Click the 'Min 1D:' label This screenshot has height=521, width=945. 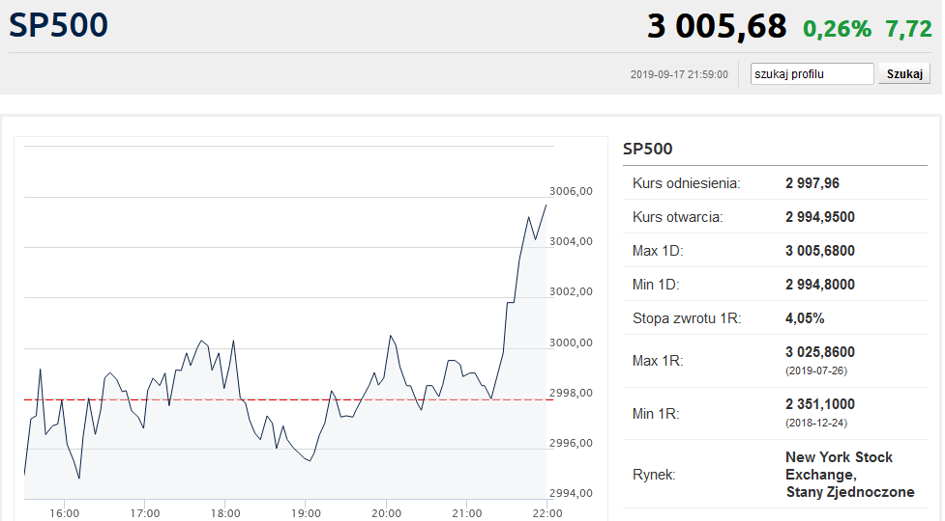click(656, 285)
